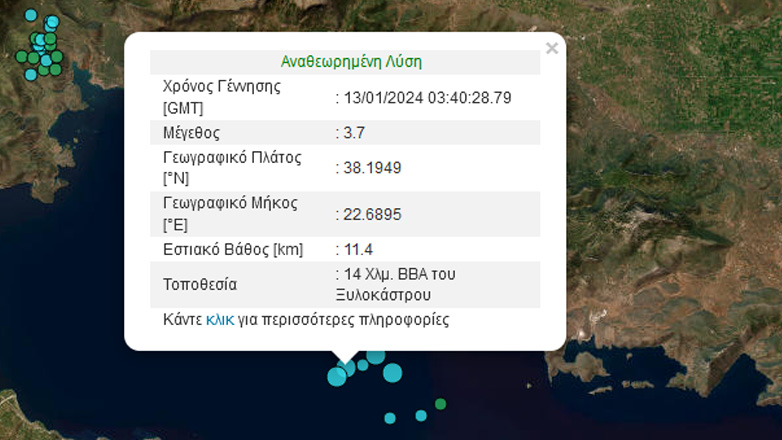Click the large cyan marker right of popup tip
Screen dimensions: 782x440
click(392, 373)
